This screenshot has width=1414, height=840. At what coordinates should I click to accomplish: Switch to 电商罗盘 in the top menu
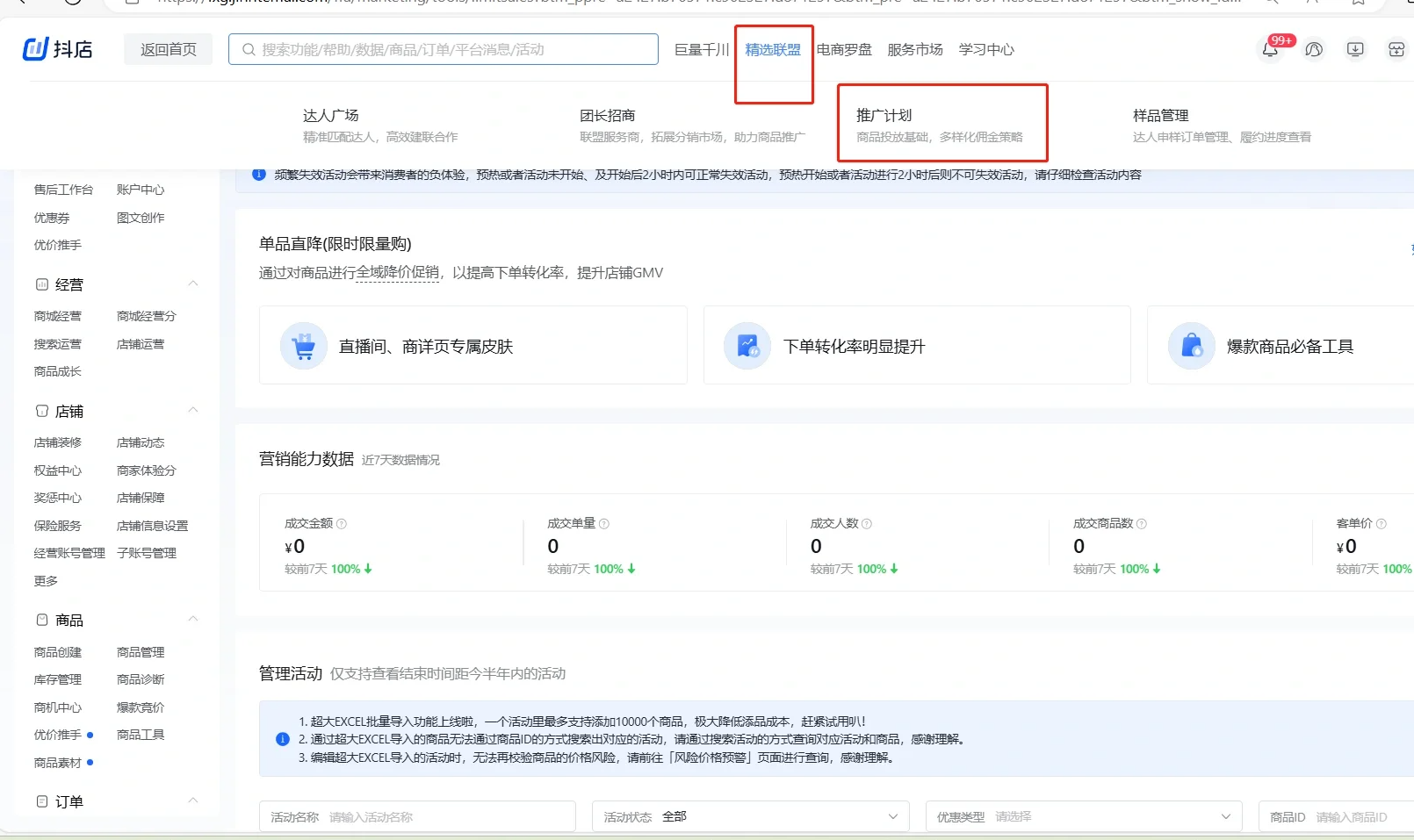coord(843,50)
